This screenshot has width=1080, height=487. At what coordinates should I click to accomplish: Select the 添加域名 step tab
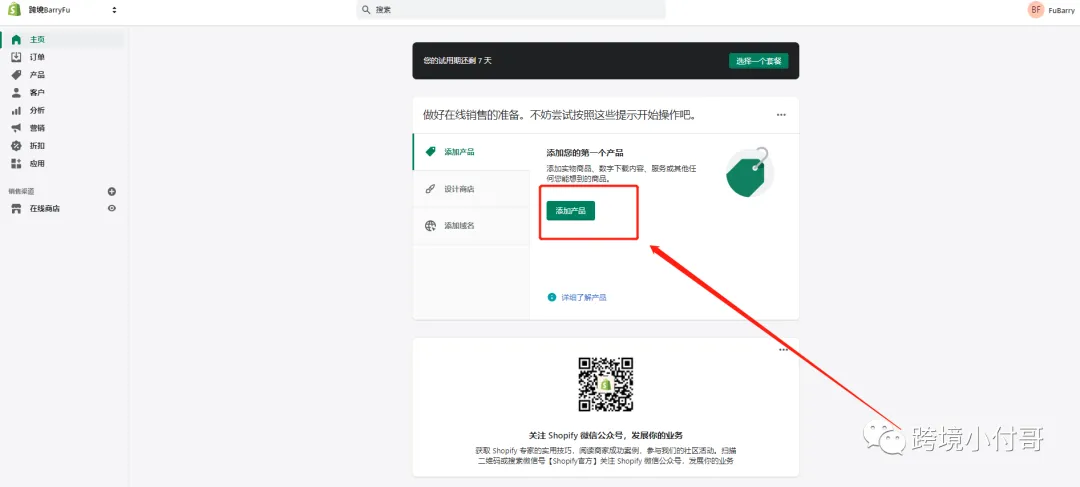coord(471,225)
